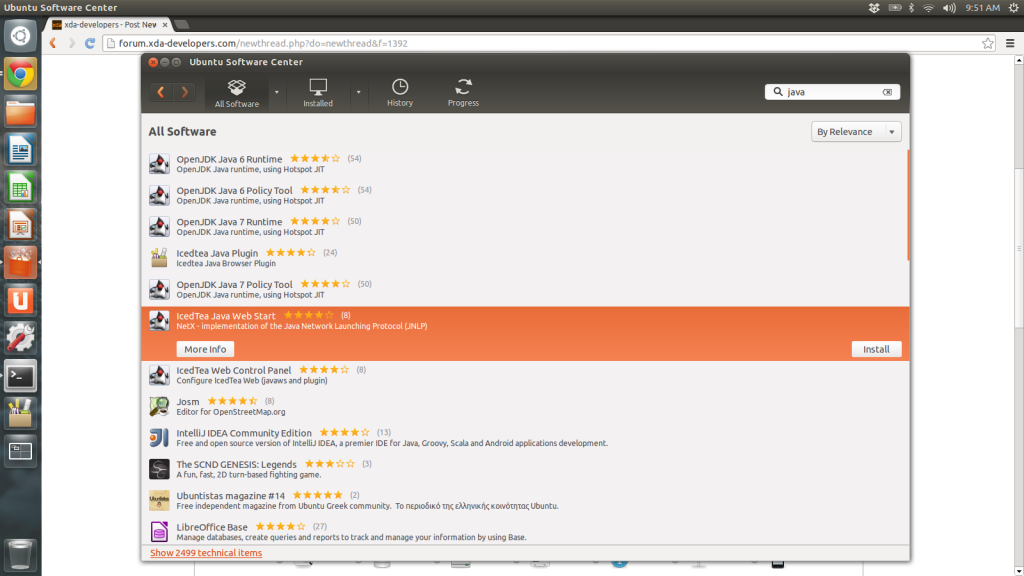
Task: Open LibreOffice Calc from launcher
Action: coord(20,187)
